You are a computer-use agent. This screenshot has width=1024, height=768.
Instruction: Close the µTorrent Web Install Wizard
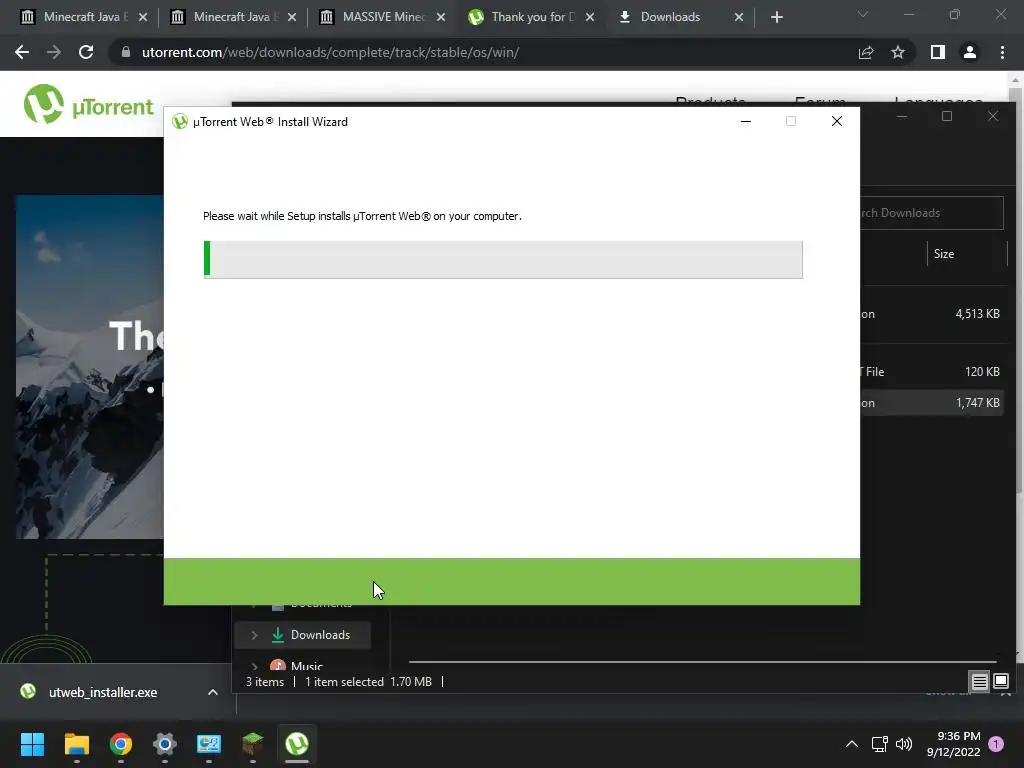pos(837,121)
